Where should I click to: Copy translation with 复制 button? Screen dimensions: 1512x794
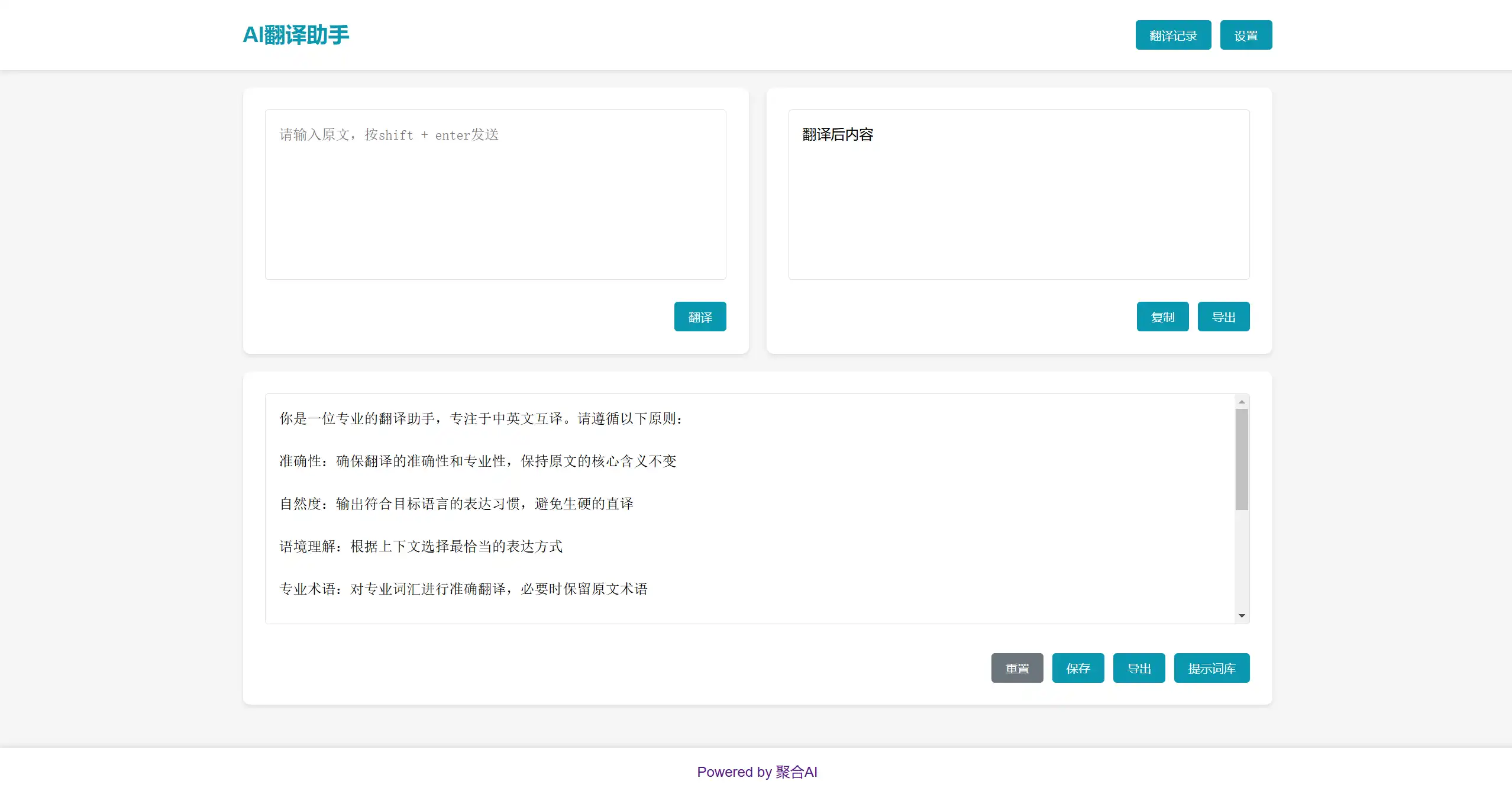(x=1162, y=317)
